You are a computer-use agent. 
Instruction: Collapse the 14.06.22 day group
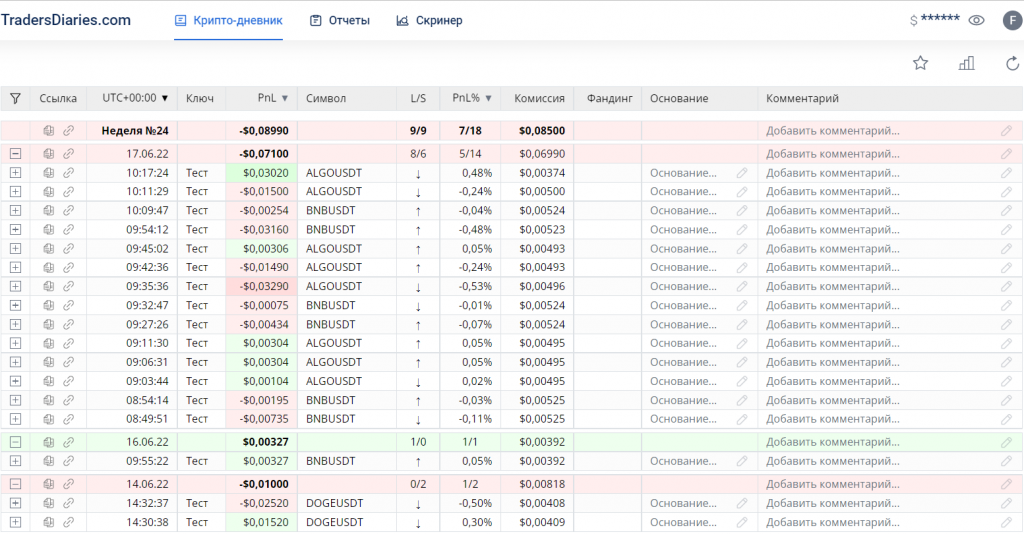coord(15,484)
